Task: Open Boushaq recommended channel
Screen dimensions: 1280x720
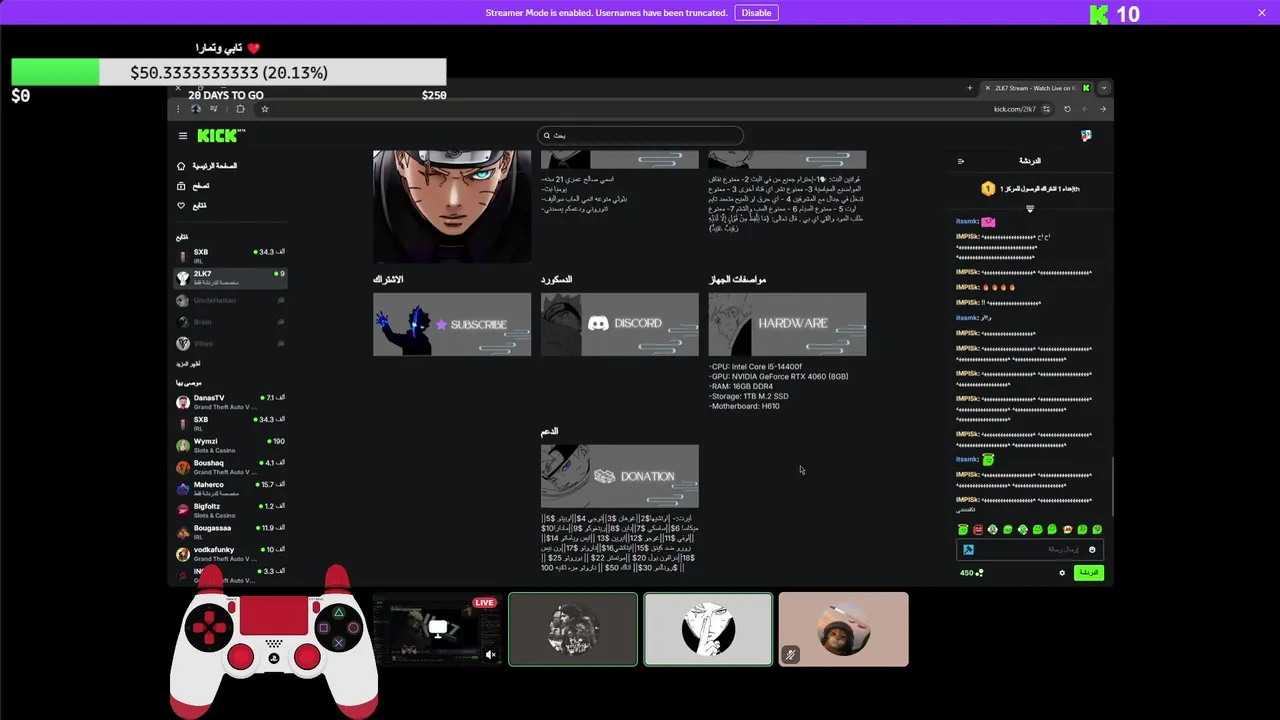Action: tap(230, 467)
